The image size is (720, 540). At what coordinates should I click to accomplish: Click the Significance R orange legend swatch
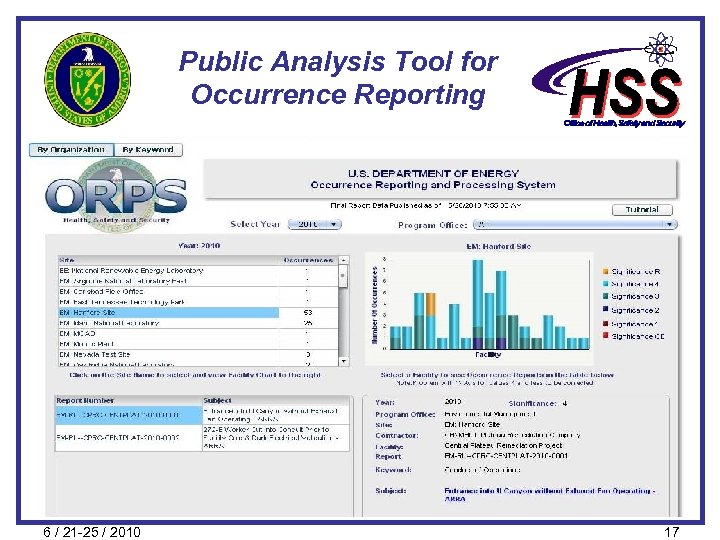(606, 271)
